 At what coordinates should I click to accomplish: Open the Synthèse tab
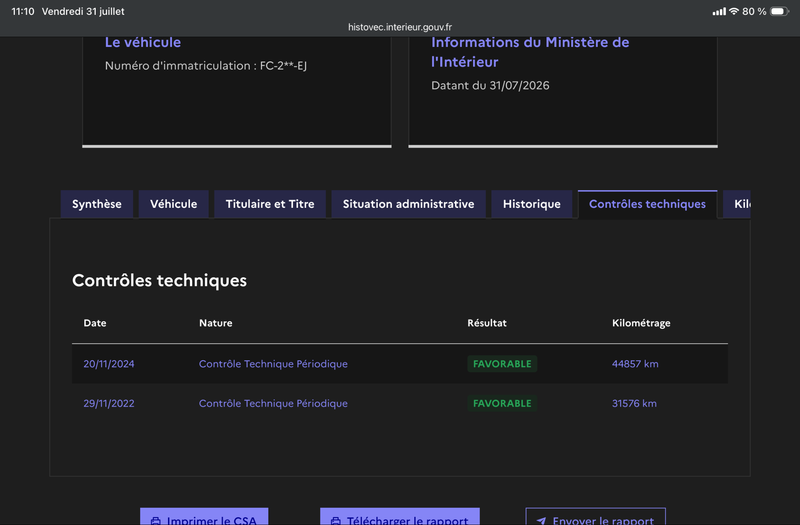point(97,204)
